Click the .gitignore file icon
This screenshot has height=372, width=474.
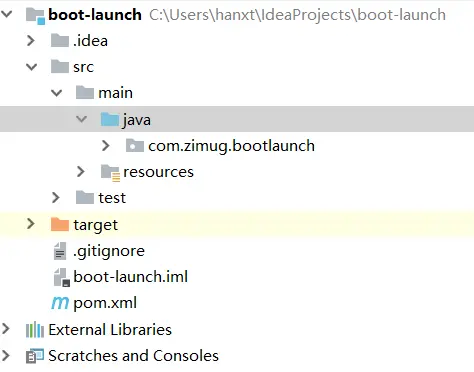click(60, 251)
